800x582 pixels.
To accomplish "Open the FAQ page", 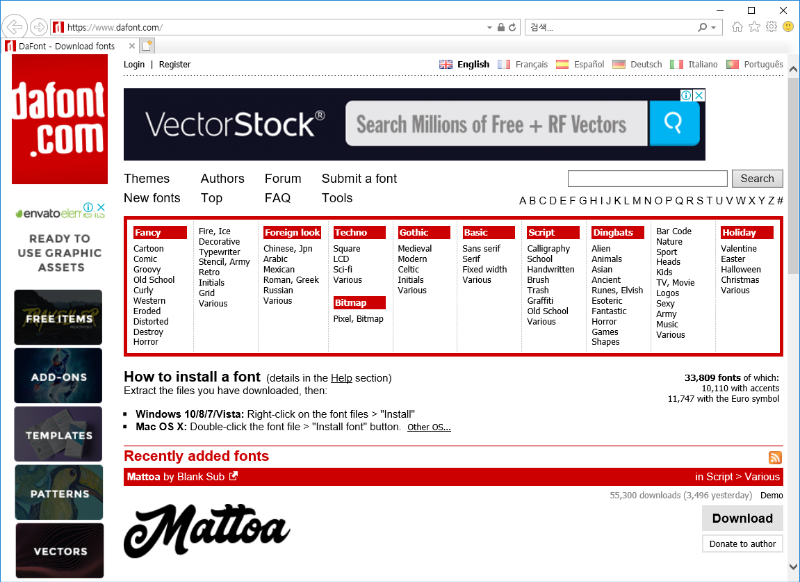I will click(x=278, y=198).
